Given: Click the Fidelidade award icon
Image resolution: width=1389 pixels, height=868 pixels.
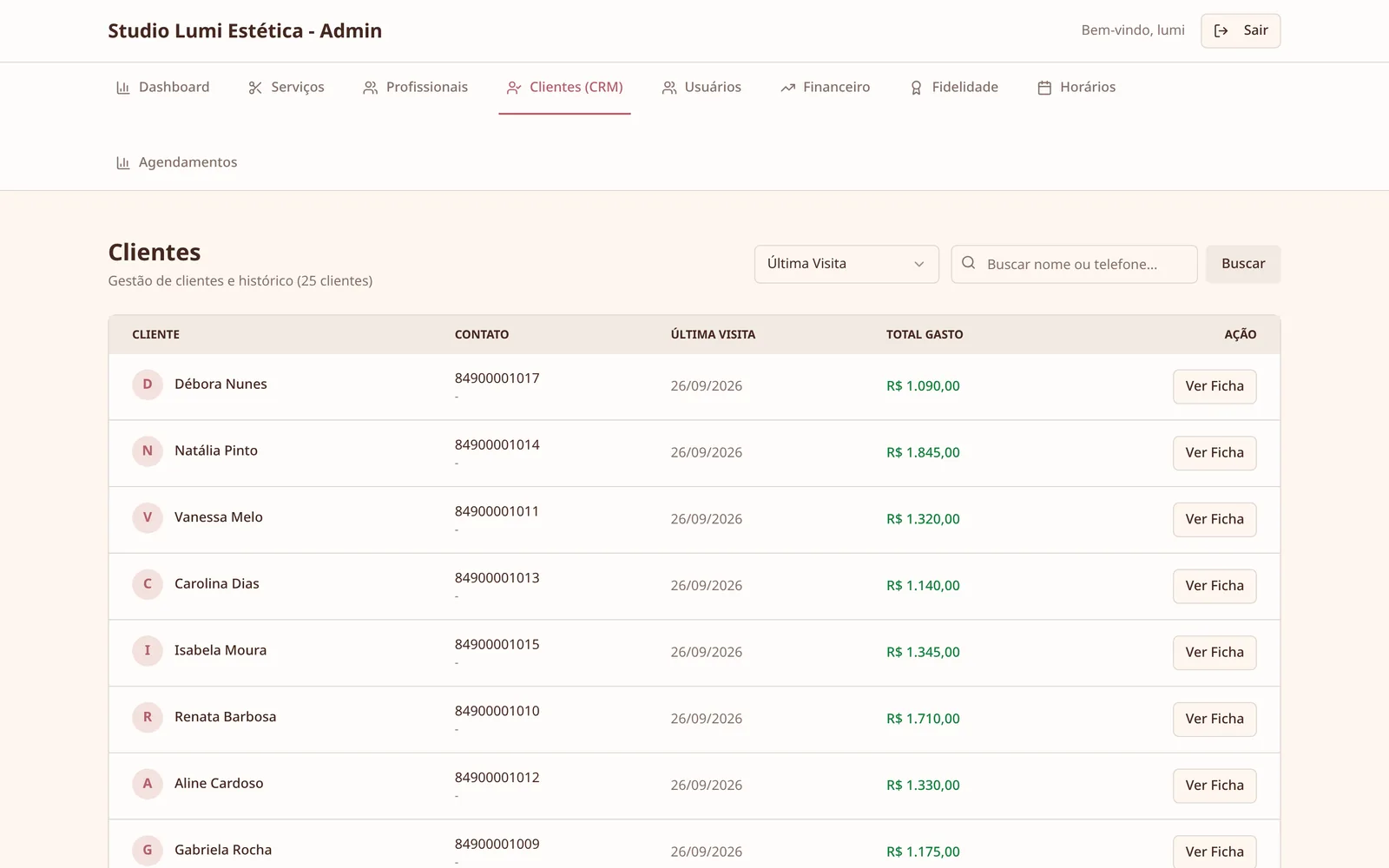Looking at the screenshot, I should click(916, 88).
